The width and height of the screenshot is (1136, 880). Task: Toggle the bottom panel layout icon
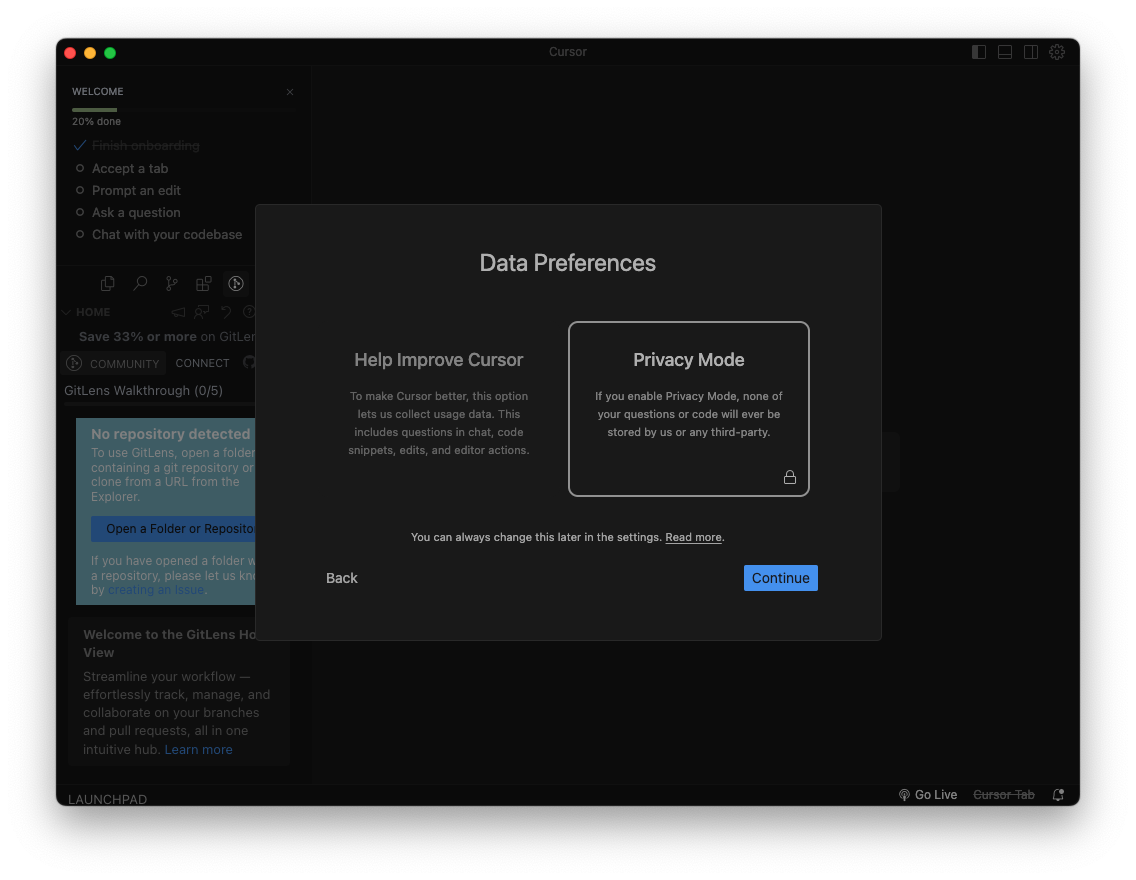point(1005,52)
